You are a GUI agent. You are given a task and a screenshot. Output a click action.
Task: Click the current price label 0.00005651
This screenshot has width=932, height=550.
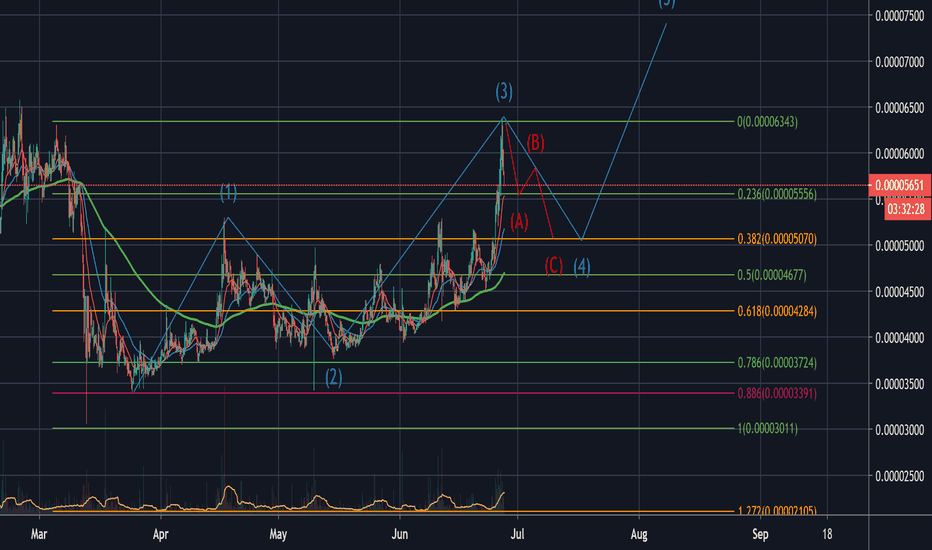pyautogui.click(x=899, y=185)
